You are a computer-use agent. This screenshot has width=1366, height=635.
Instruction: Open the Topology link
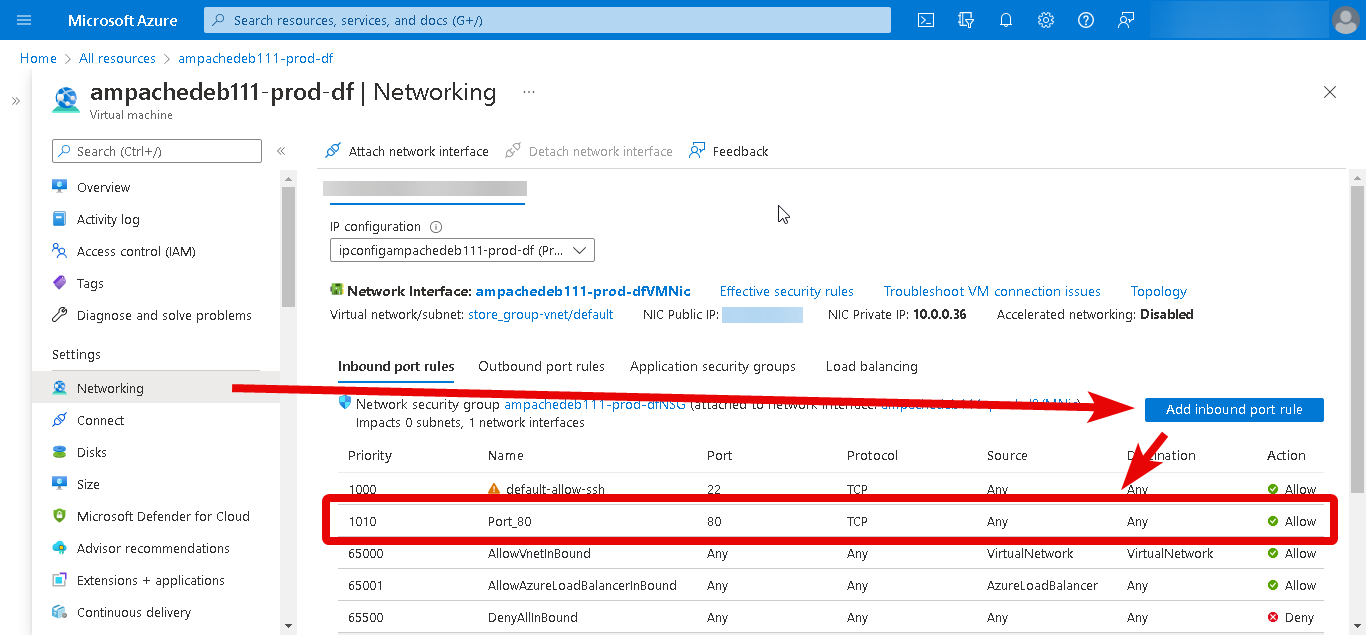1159,291
